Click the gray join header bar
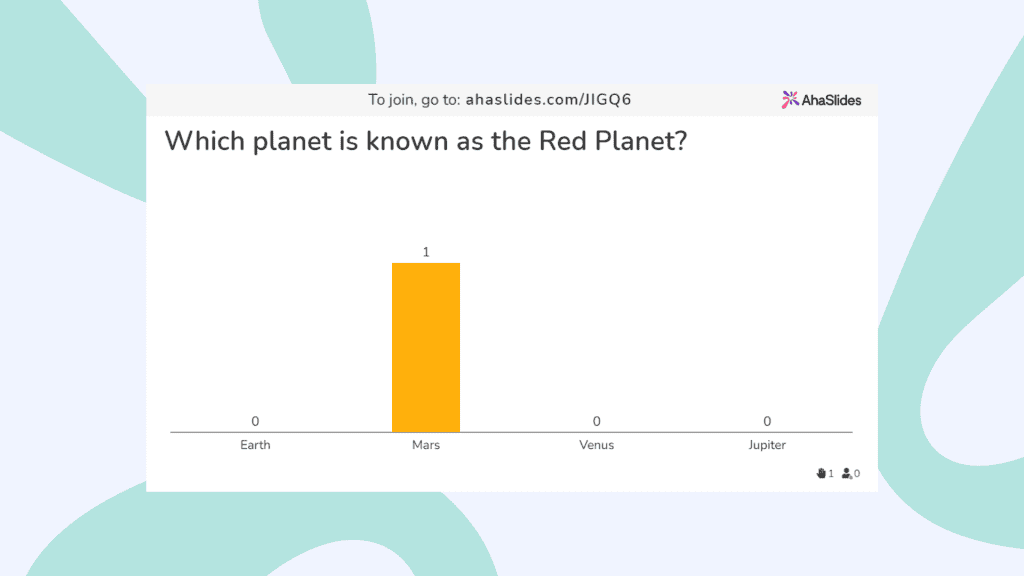The width and height of the screenshot is (1024, 576). [512, 100]
